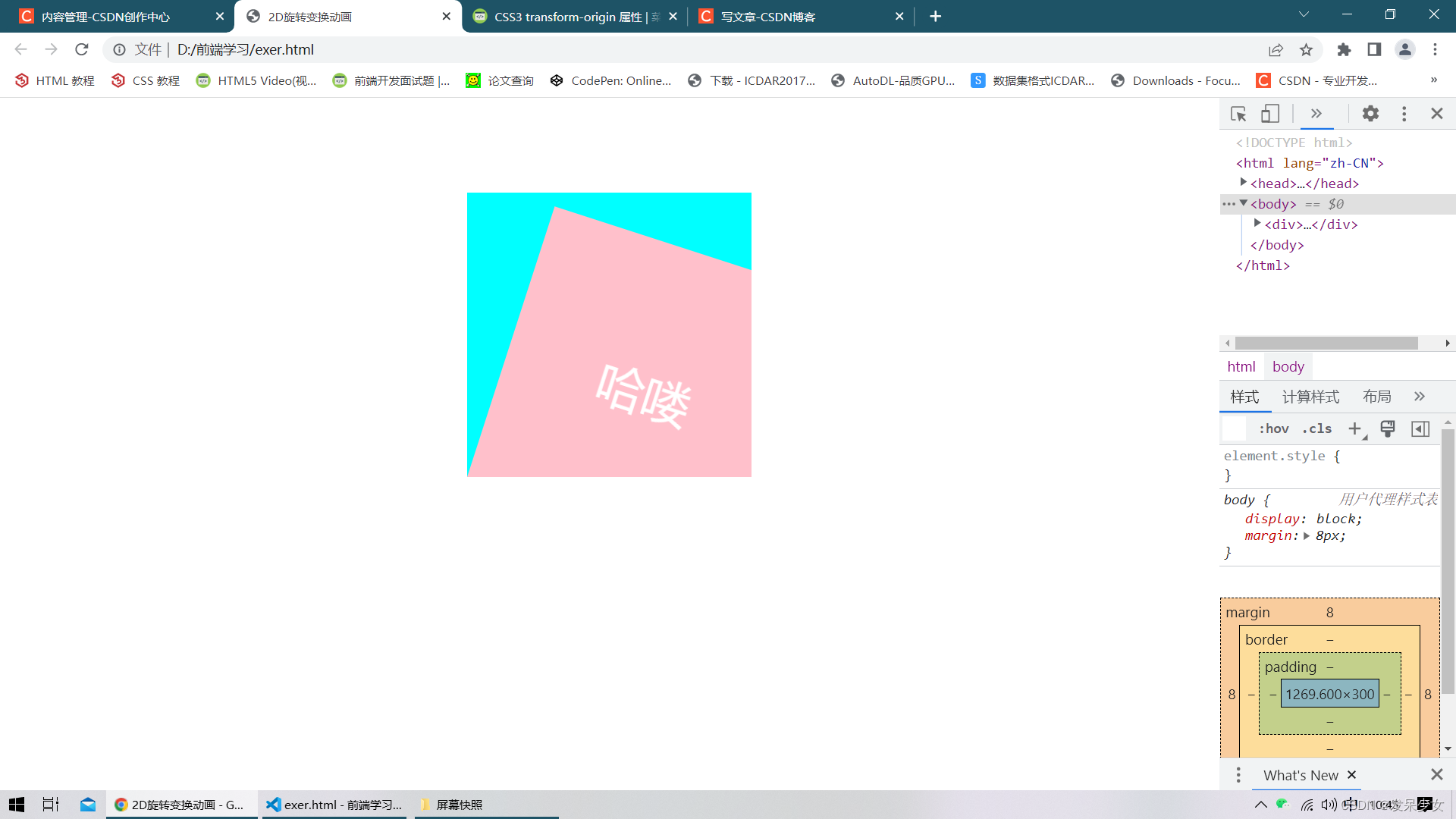Show more DevTools panels chevron

1316,114
